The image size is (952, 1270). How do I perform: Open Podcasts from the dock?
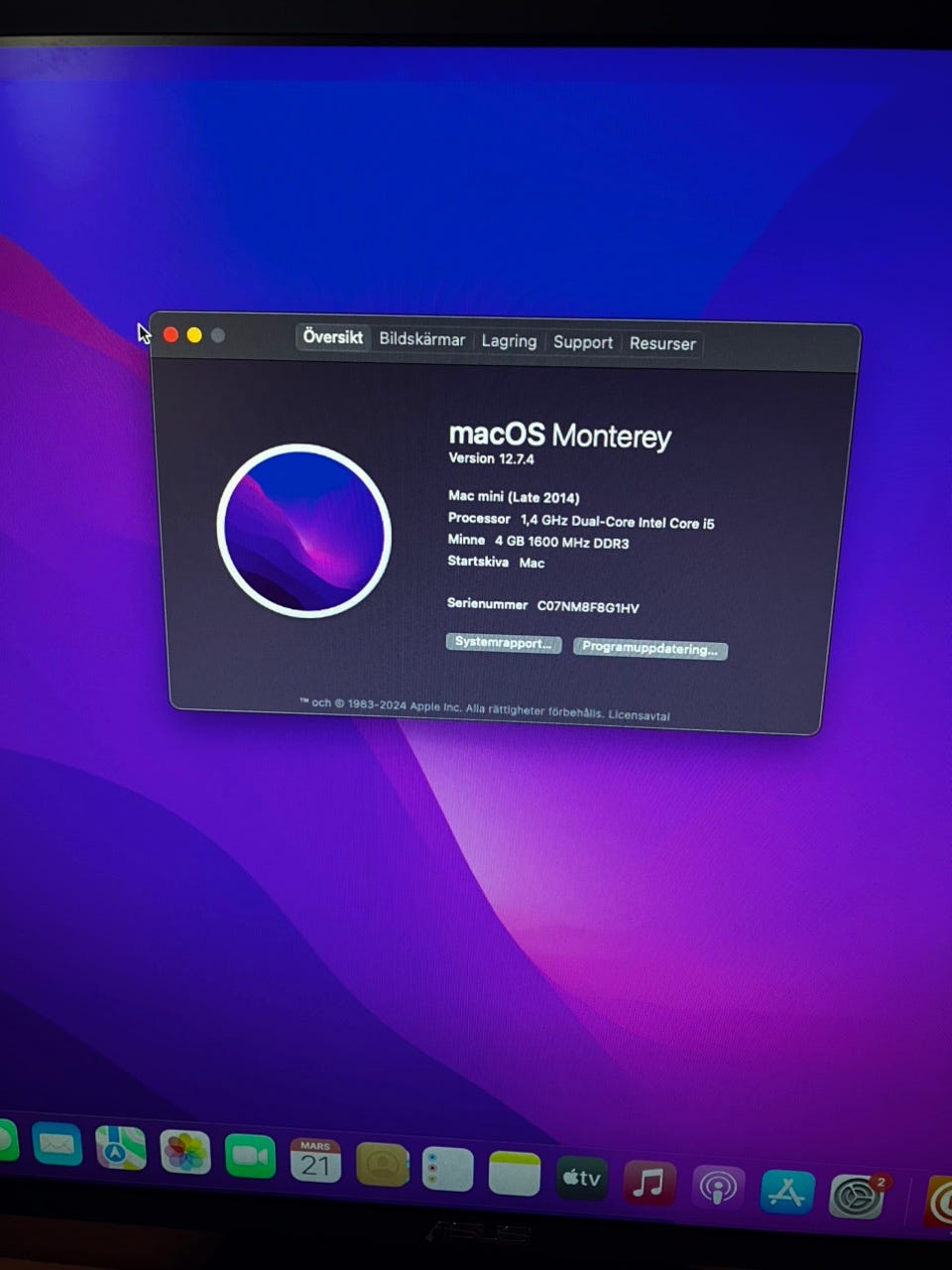(718, 1188)
